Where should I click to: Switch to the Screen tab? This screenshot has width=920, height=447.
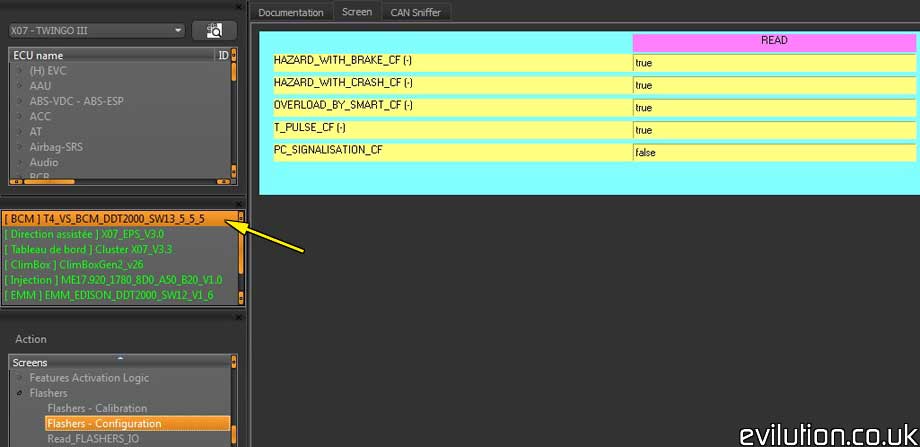coord(357,12)
